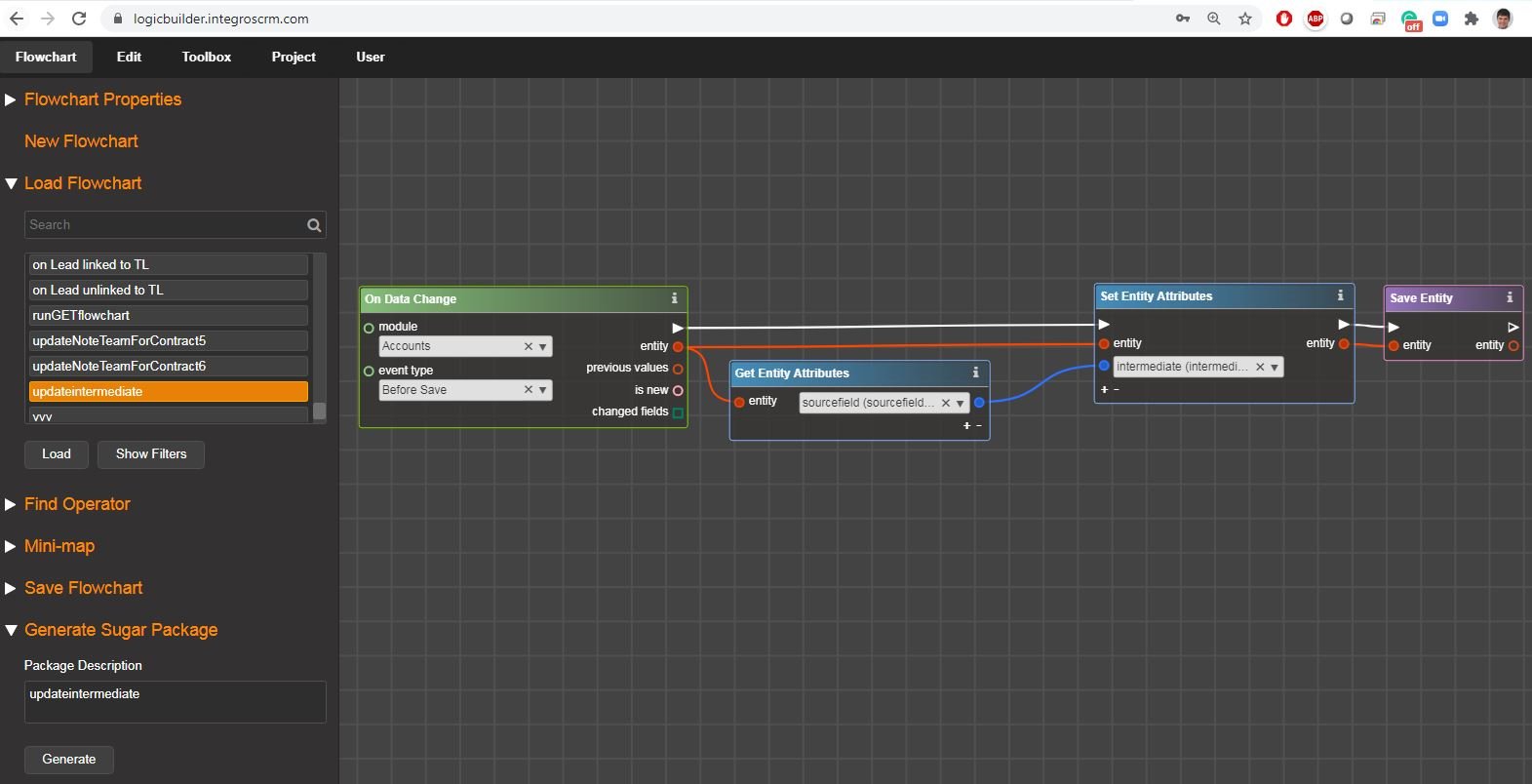
Task: Click browser back arrow
Action: point(17,19)
